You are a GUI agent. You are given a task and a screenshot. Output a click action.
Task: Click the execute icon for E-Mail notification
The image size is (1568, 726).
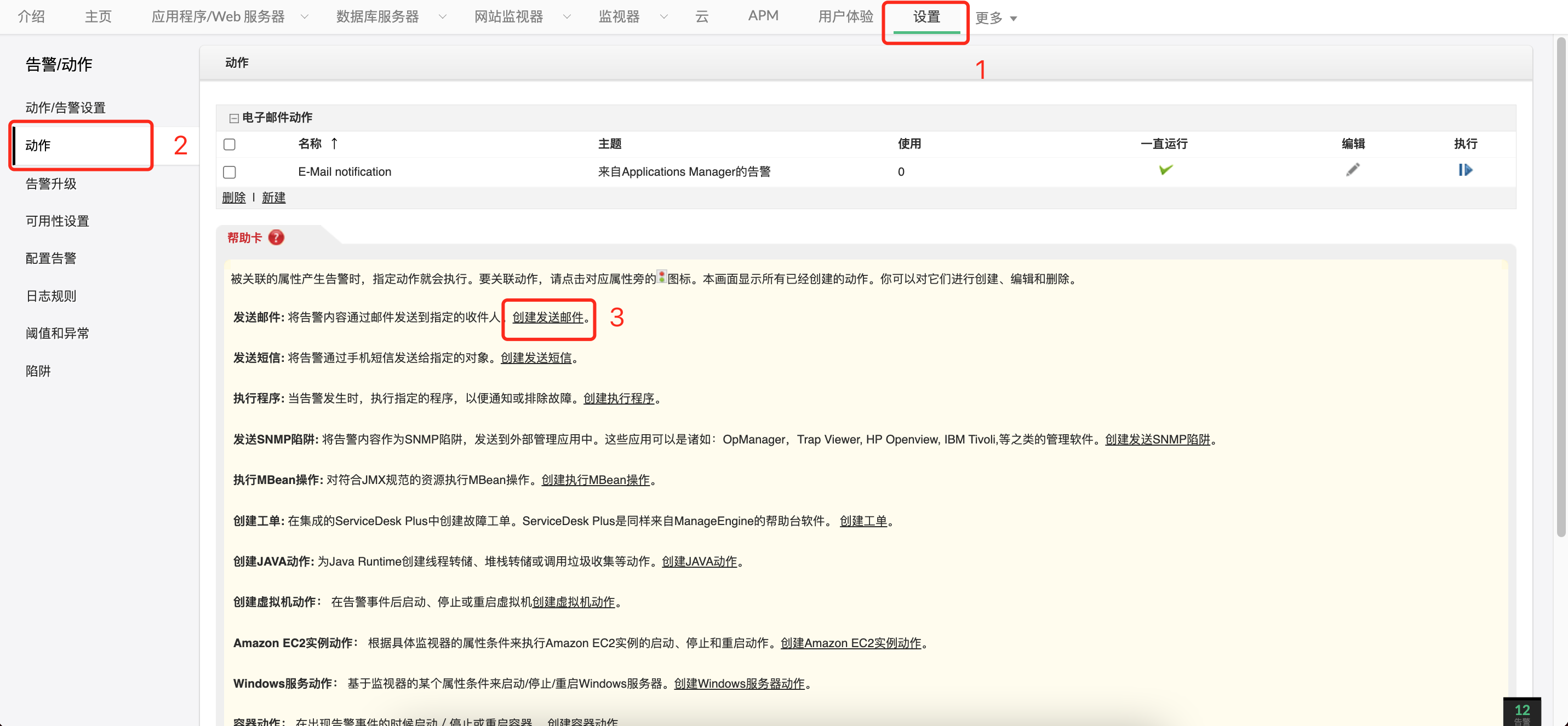1465,170
